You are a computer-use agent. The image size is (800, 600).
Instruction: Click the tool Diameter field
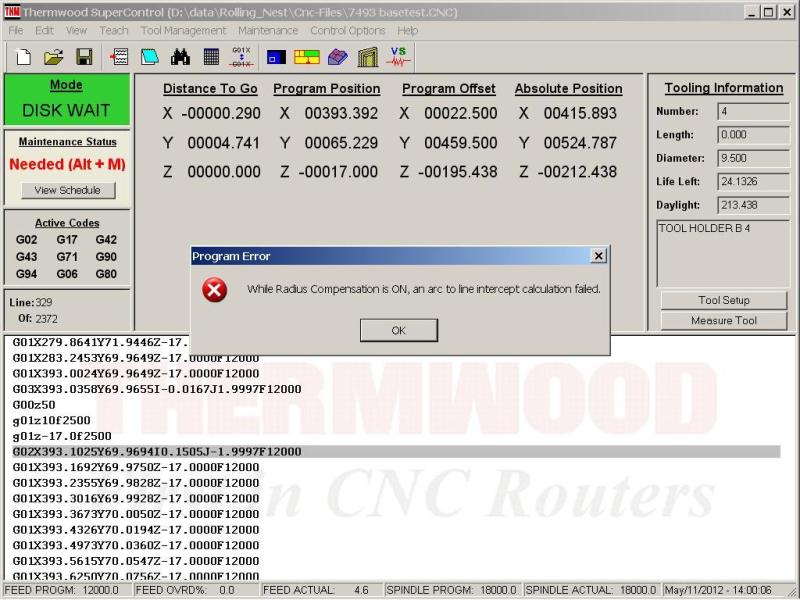753,158
